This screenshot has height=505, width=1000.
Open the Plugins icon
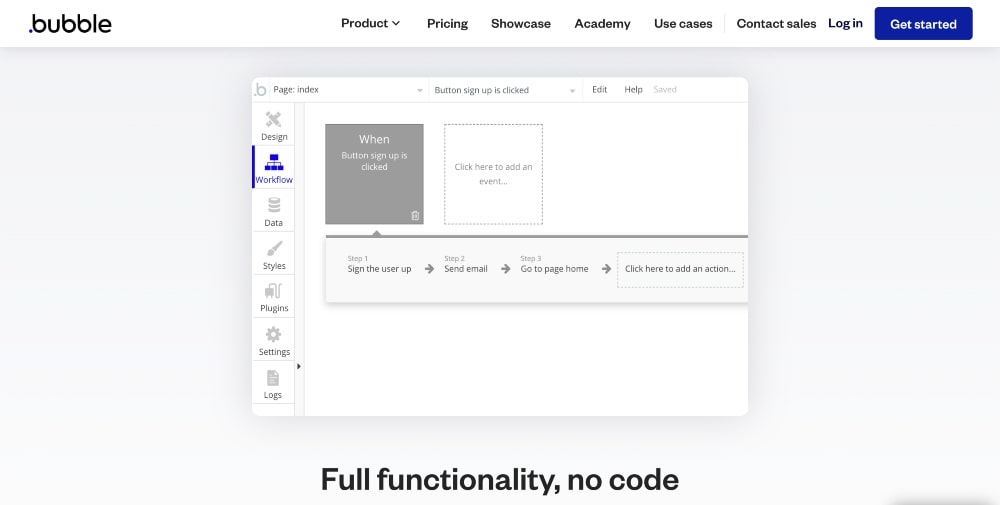pyautogui.click(x=273, y=293)
